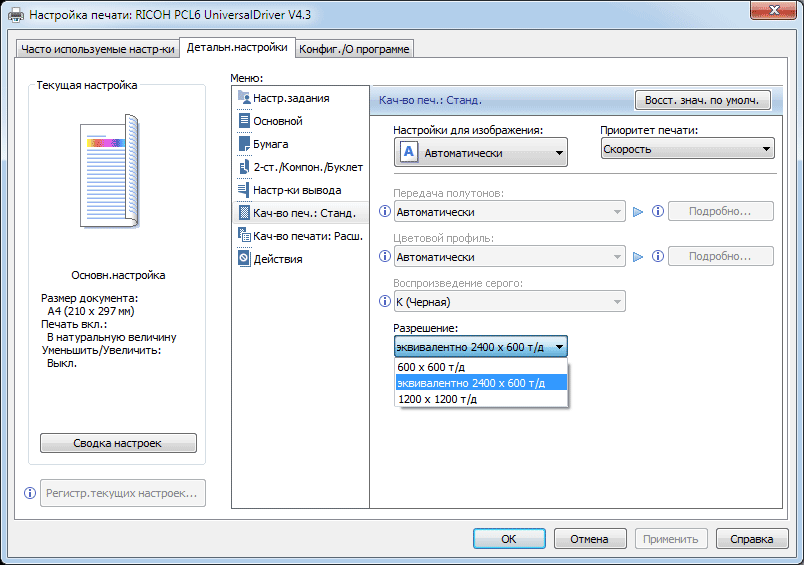Open the Настройки для изображения dropdown
804x565 pixels.
pos(481,153)
